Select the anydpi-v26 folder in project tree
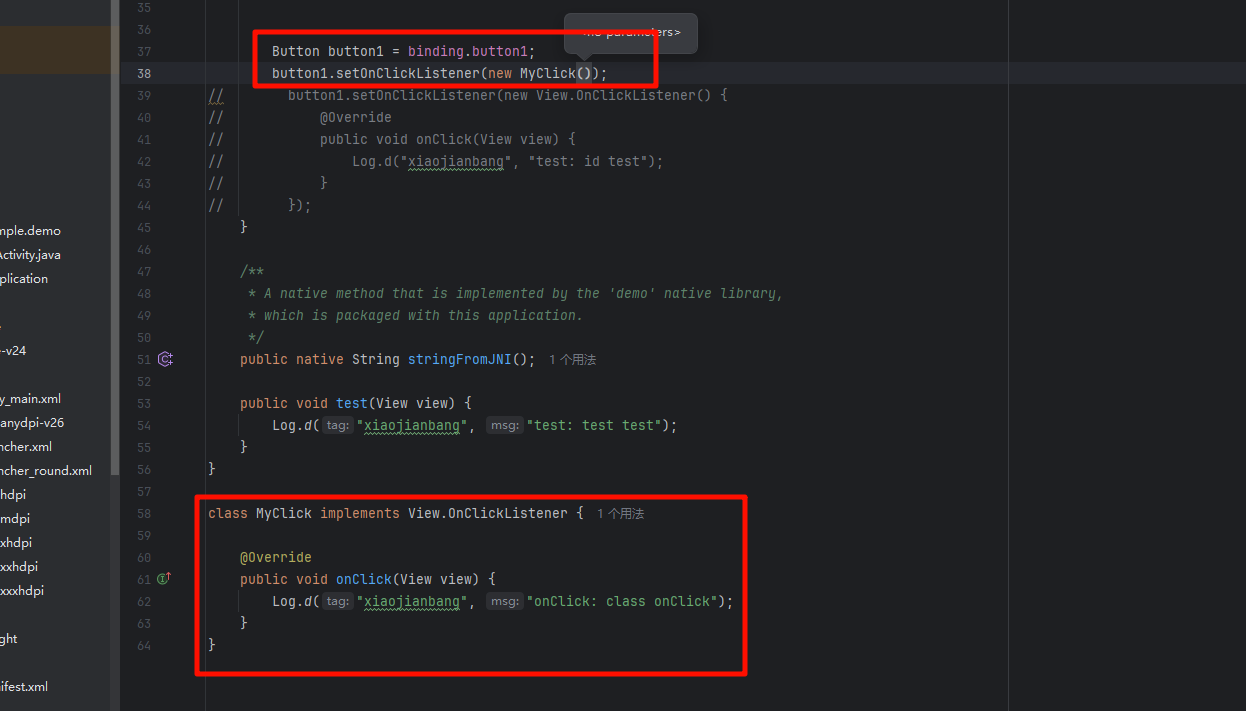 point(32,423)
